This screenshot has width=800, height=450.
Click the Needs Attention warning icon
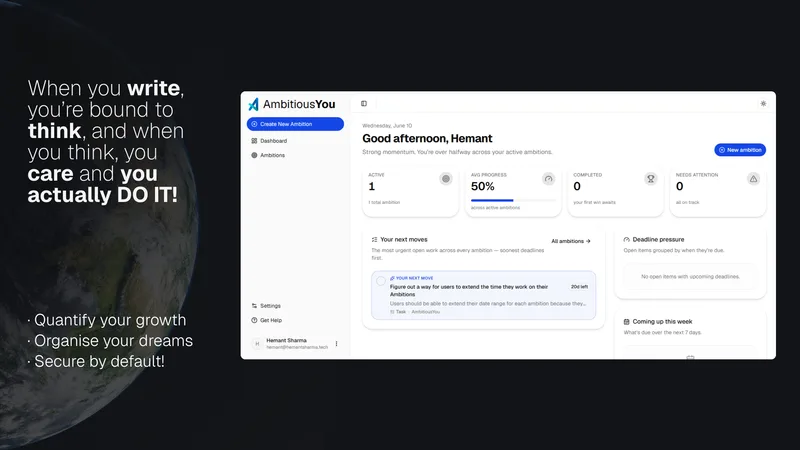754,179
